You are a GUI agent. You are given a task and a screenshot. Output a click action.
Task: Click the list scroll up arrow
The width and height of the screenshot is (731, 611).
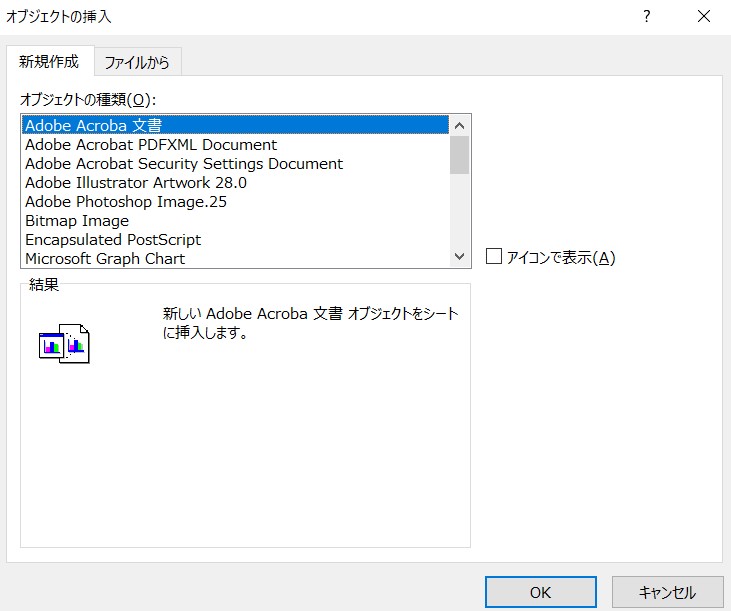(x=459, y=125)
